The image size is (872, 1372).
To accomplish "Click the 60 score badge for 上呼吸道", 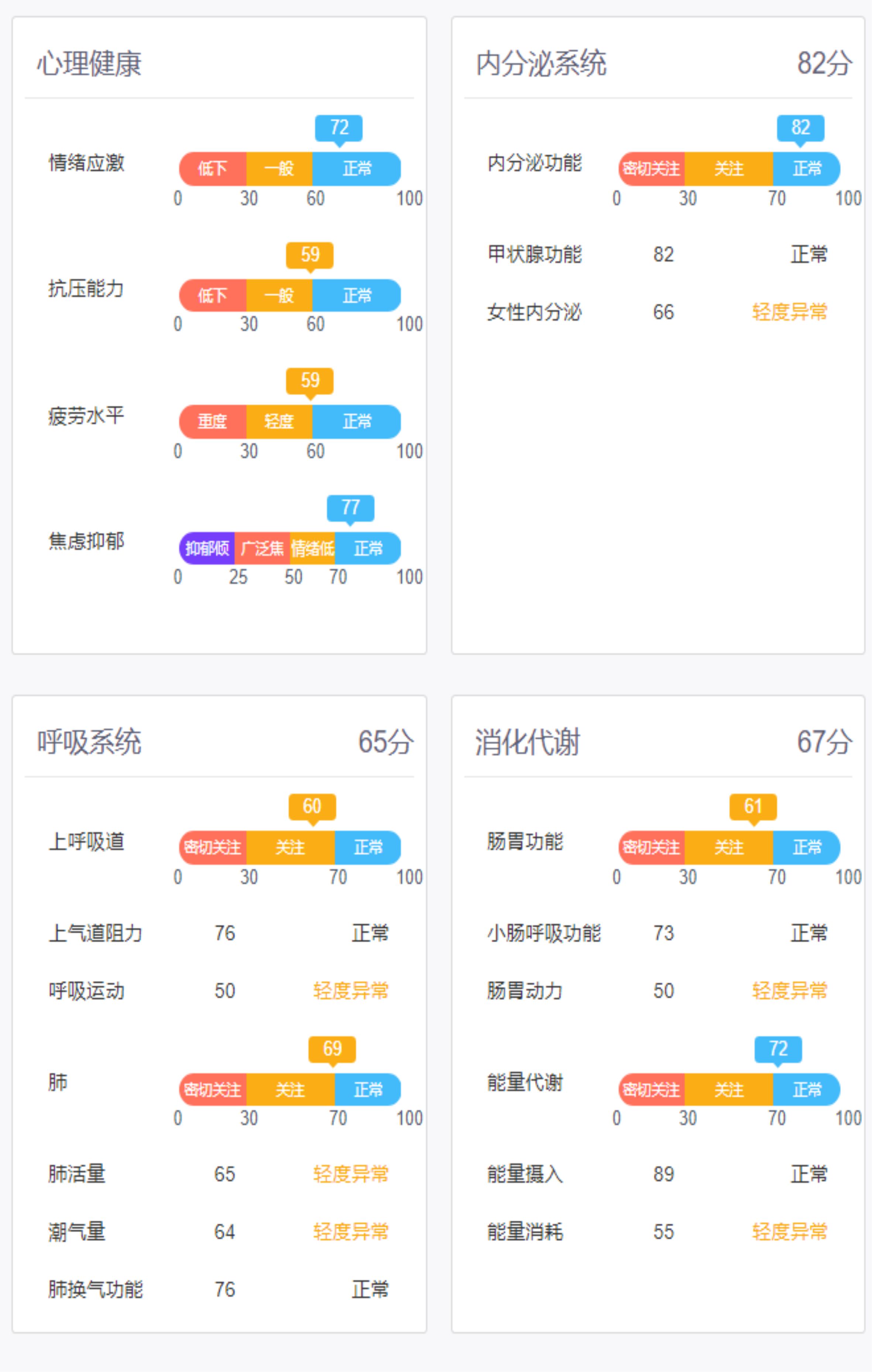I will (x=312, y=806).
